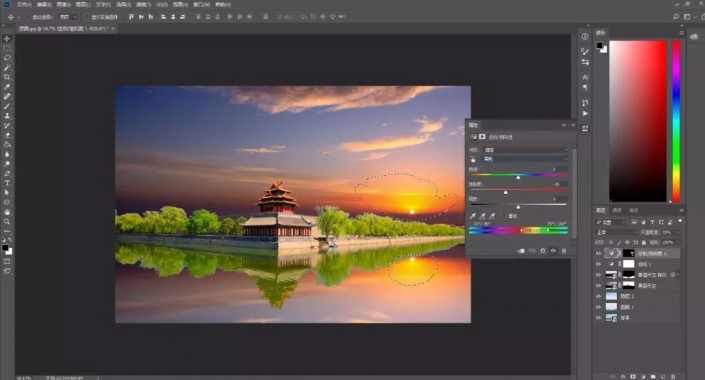Select the Magic Wand tool
Image resolution: width=705 pixels, height=380 pixels.
[x=7, y=67]
